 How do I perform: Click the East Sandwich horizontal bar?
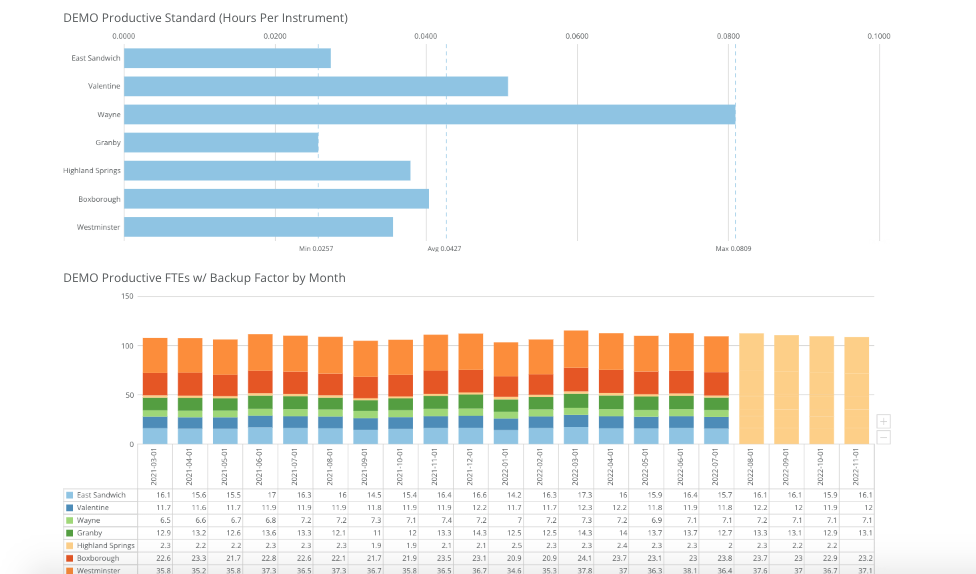point(227,58)
